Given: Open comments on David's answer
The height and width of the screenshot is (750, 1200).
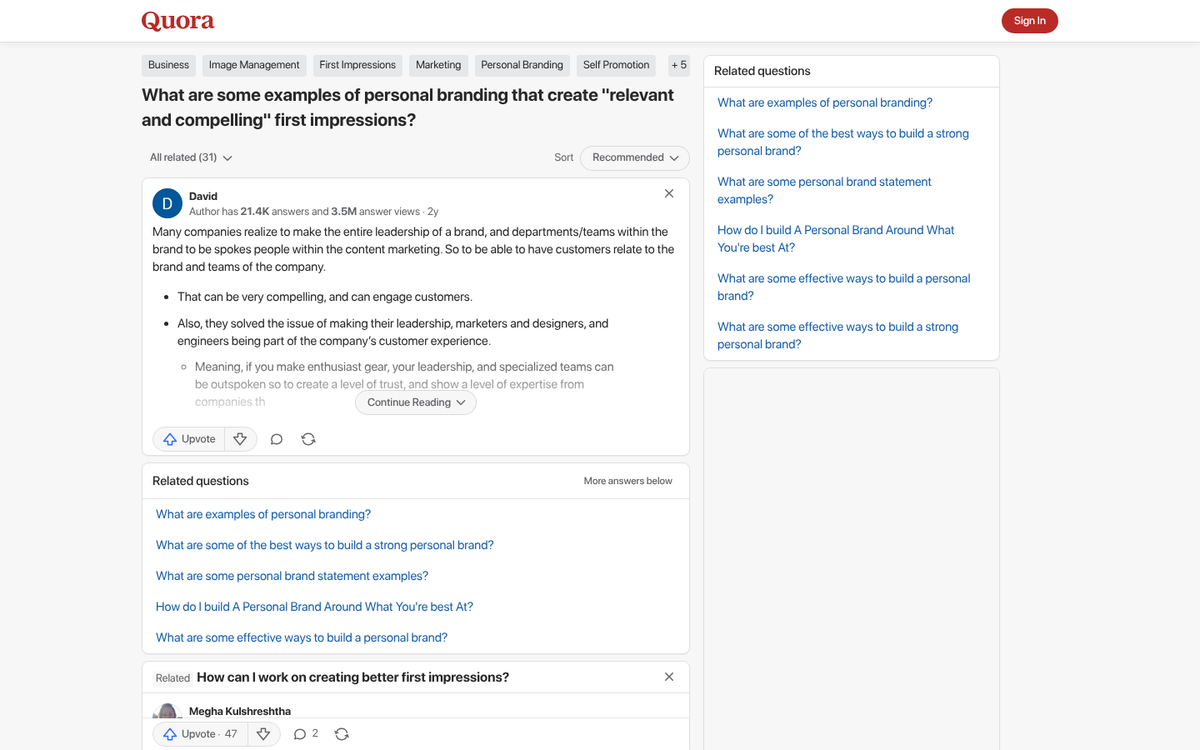Looking at the screenshot, I should point(276,438).
